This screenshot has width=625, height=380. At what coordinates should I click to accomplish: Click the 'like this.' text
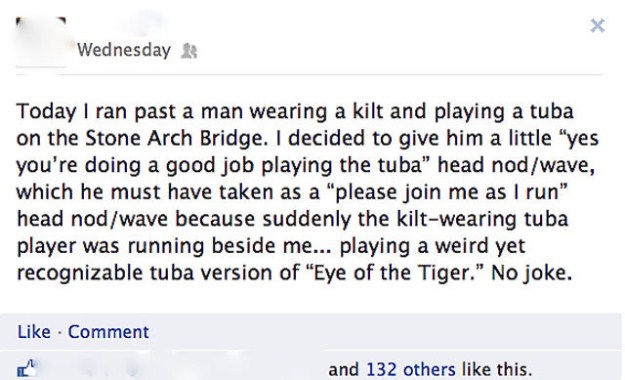[x=497, y=369]
